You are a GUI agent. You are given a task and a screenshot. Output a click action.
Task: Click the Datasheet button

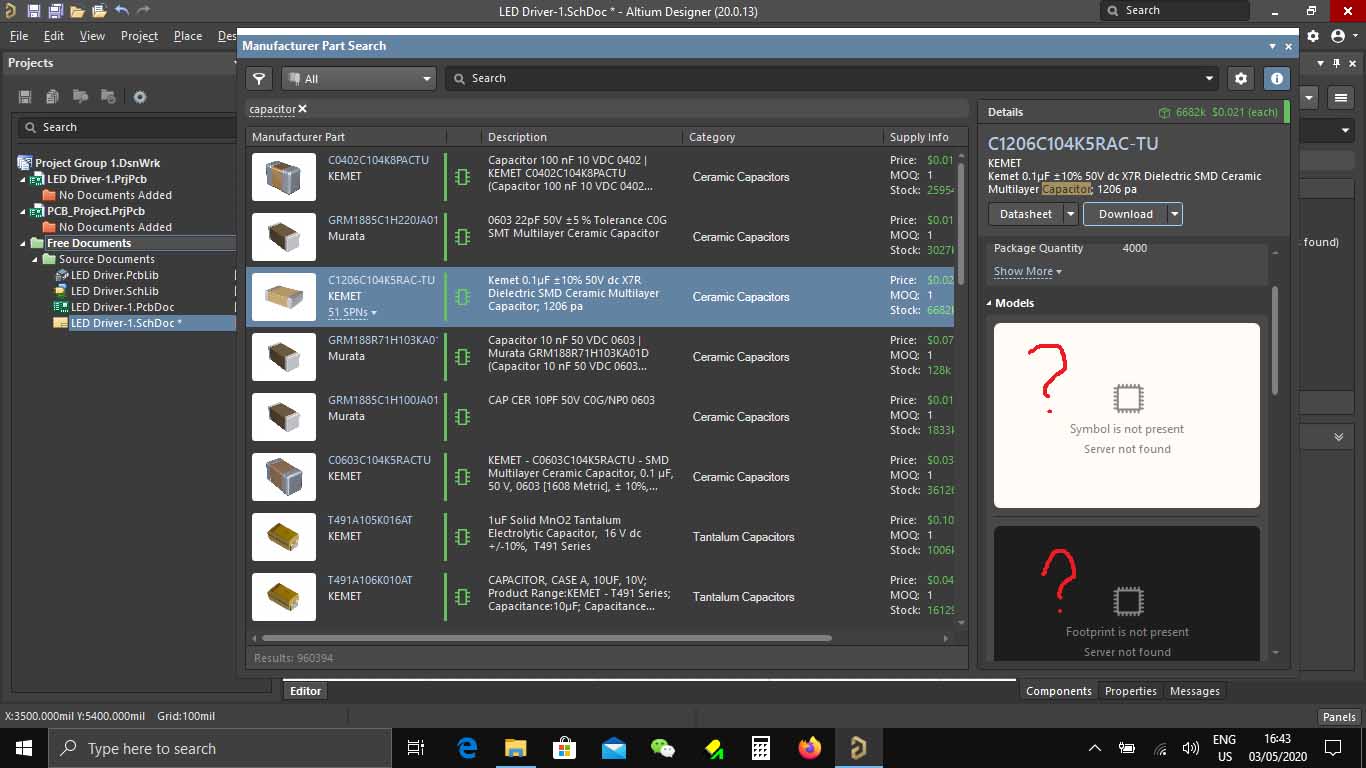(1025, 214)
